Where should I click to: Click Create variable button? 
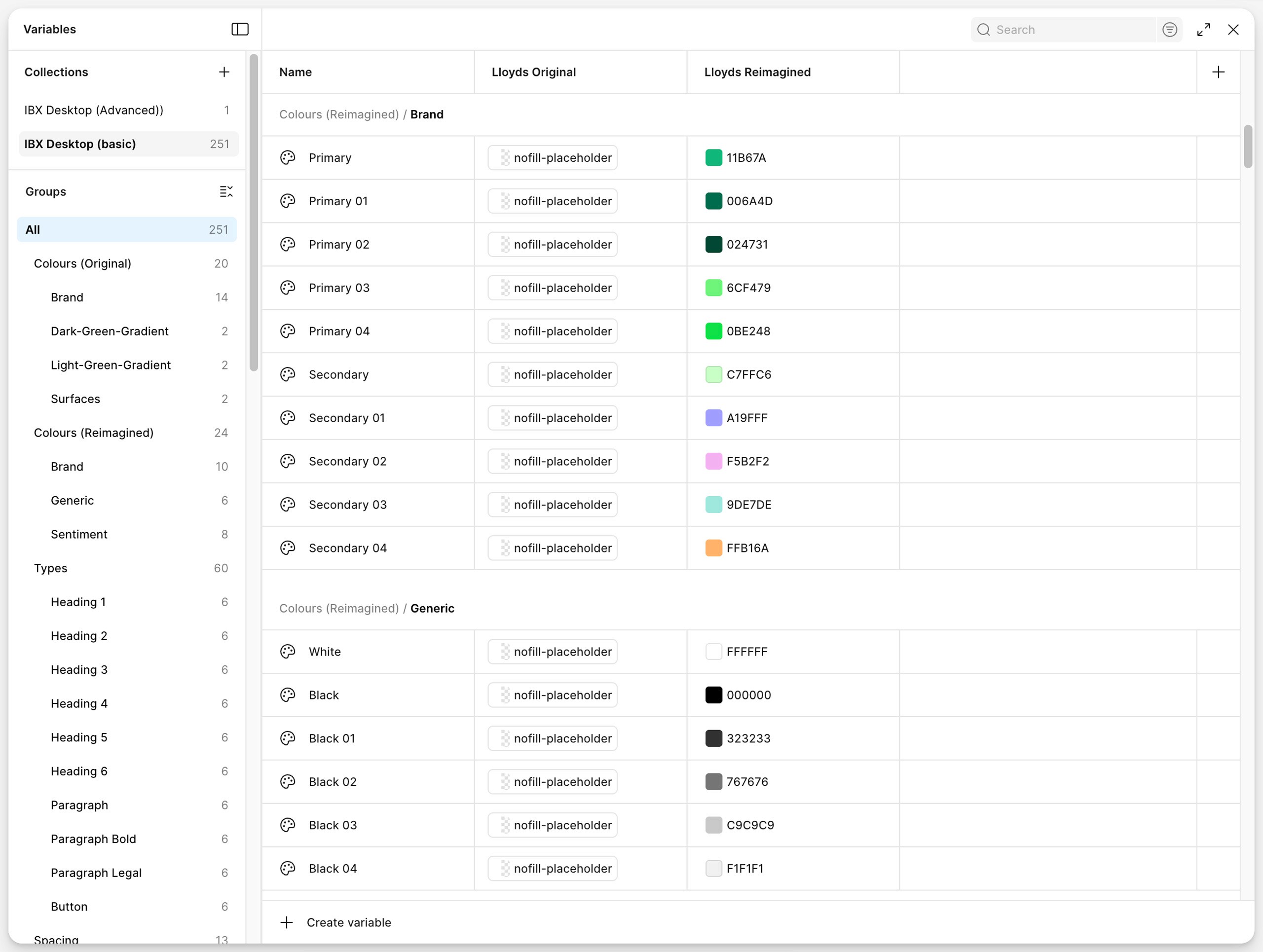point(348,922)
